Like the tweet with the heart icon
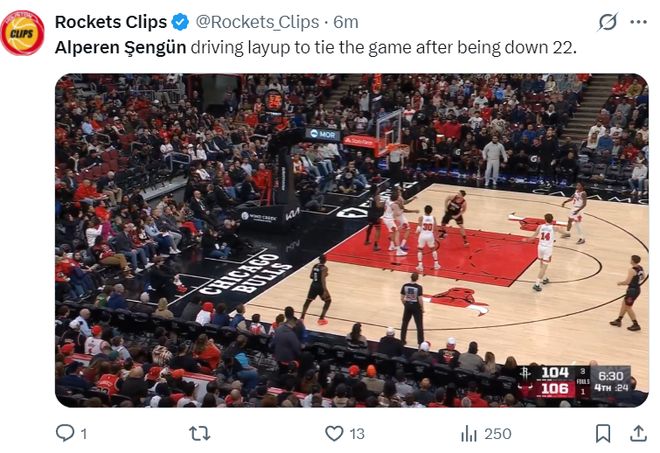Screen dimensions: 660x453 [334, 433]
